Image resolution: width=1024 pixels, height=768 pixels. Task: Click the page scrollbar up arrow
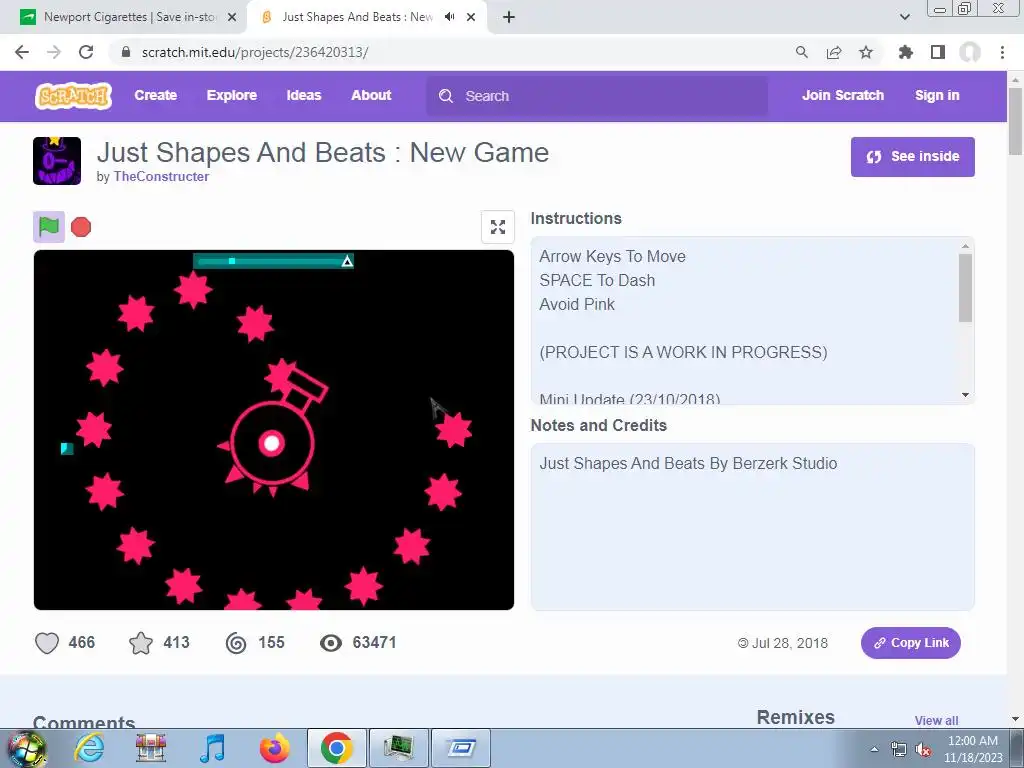1015,79
